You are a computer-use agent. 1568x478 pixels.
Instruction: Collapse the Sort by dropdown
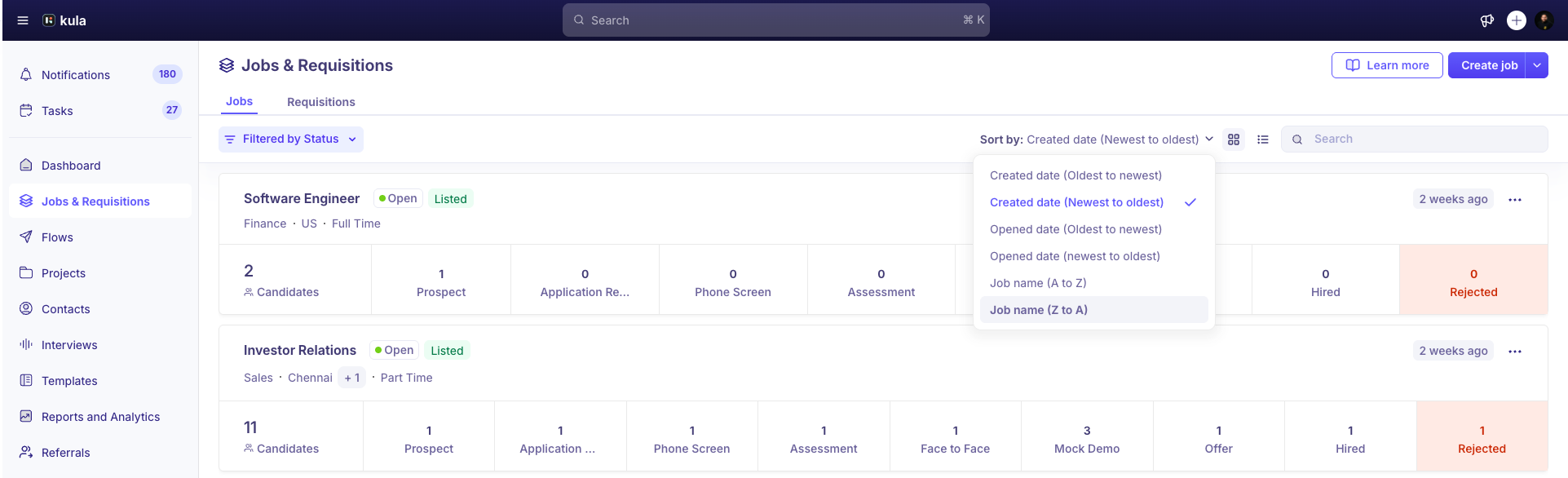pyautogui.click(x=1097, y=139)
